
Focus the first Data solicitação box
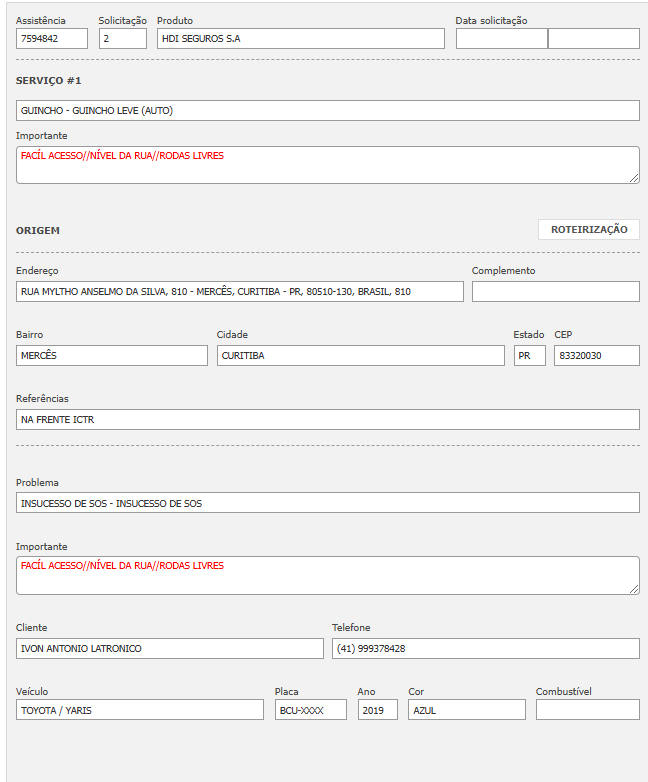pyautogui.click(x=501, y=39)
